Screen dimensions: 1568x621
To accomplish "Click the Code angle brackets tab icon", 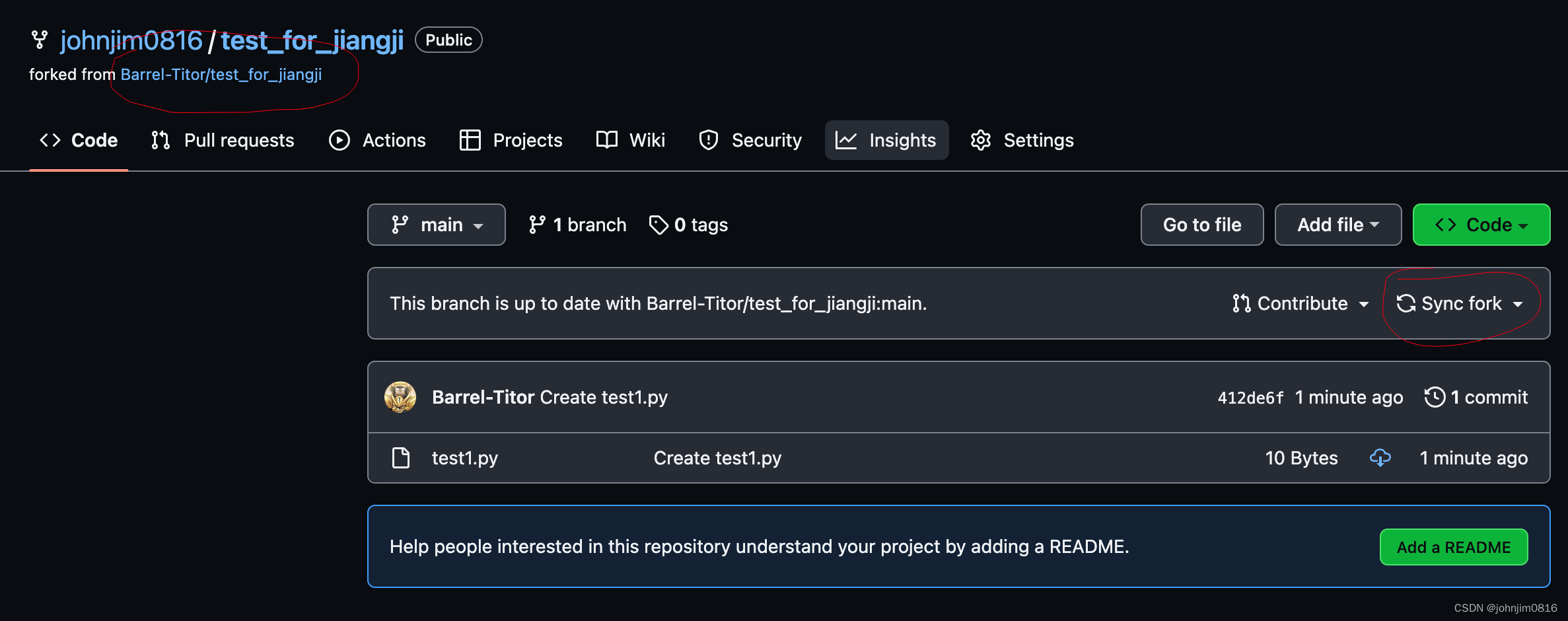I will [50, 140].
